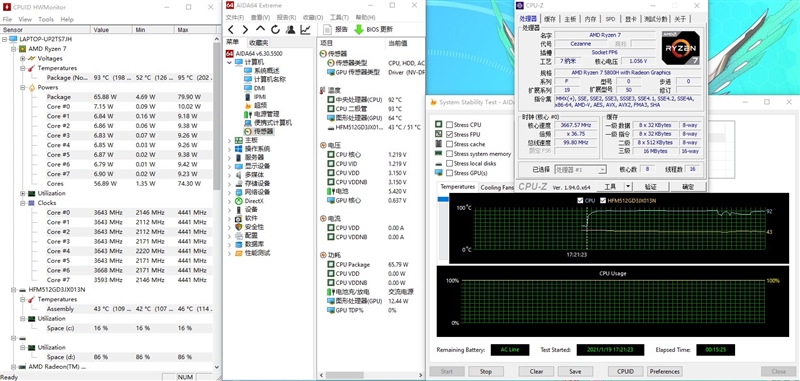Toggle CPU checkbox in temperature graph legend
This screenshot has height=381, width=800.
(580, 200)
